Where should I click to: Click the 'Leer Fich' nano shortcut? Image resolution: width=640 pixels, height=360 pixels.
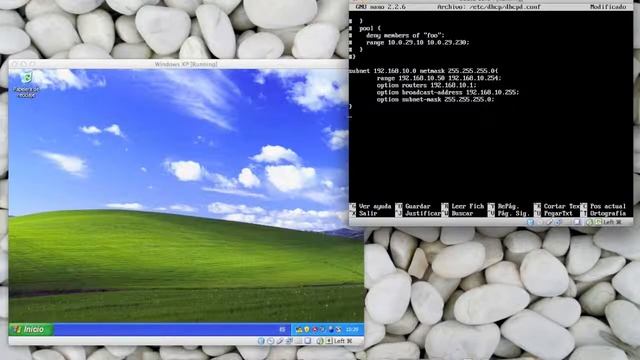pos(467,207)
